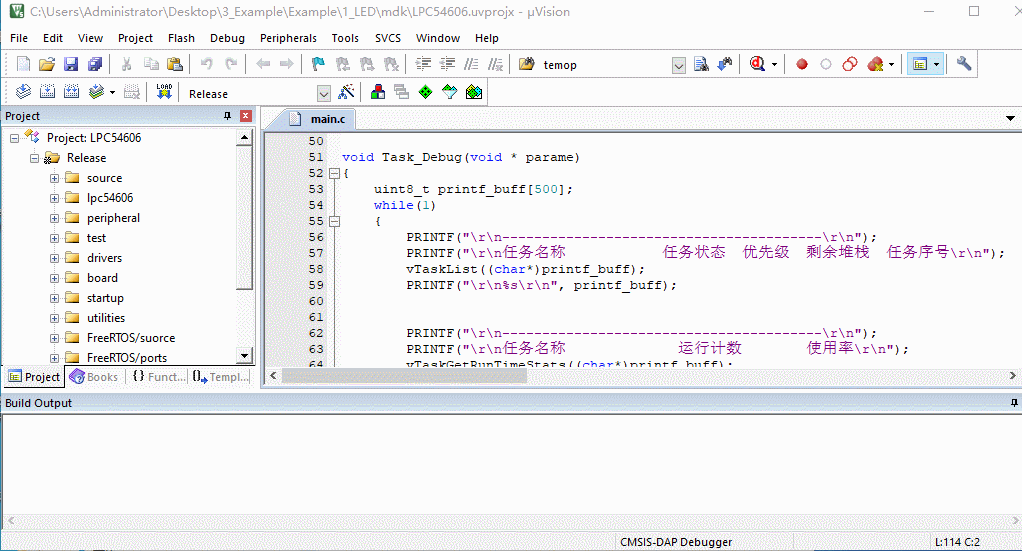This screenshot has height=551, width=1022.
Task: Undo the last edit
Action: pyautogui.click(x=207, y=64)
